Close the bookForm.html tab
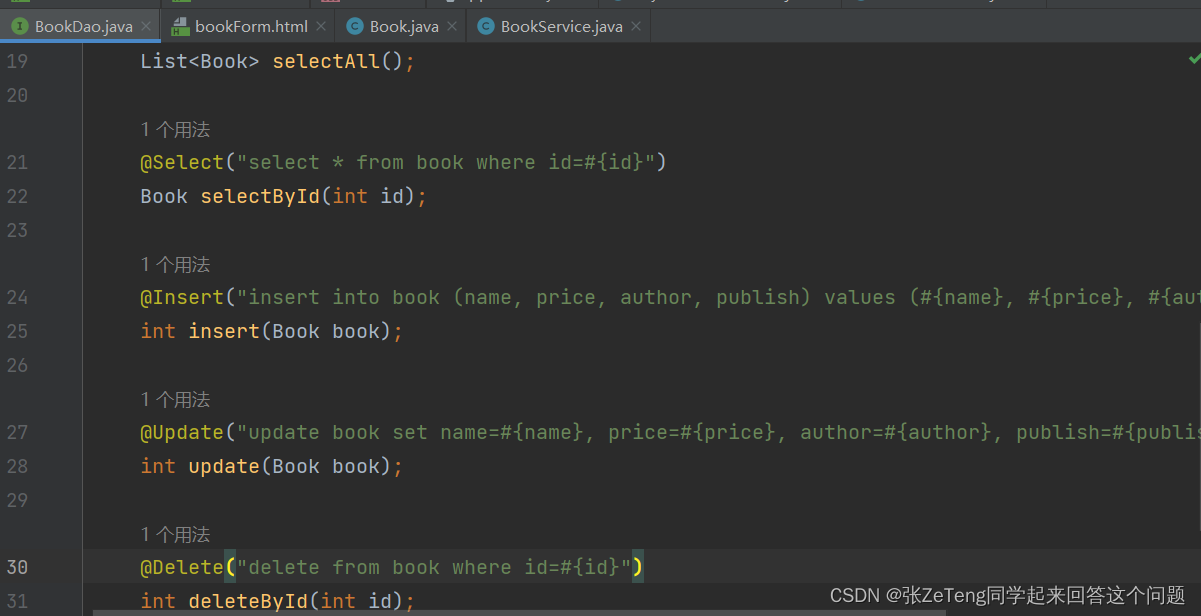The height and width of the screenshot is (616, 1201). 320,27
